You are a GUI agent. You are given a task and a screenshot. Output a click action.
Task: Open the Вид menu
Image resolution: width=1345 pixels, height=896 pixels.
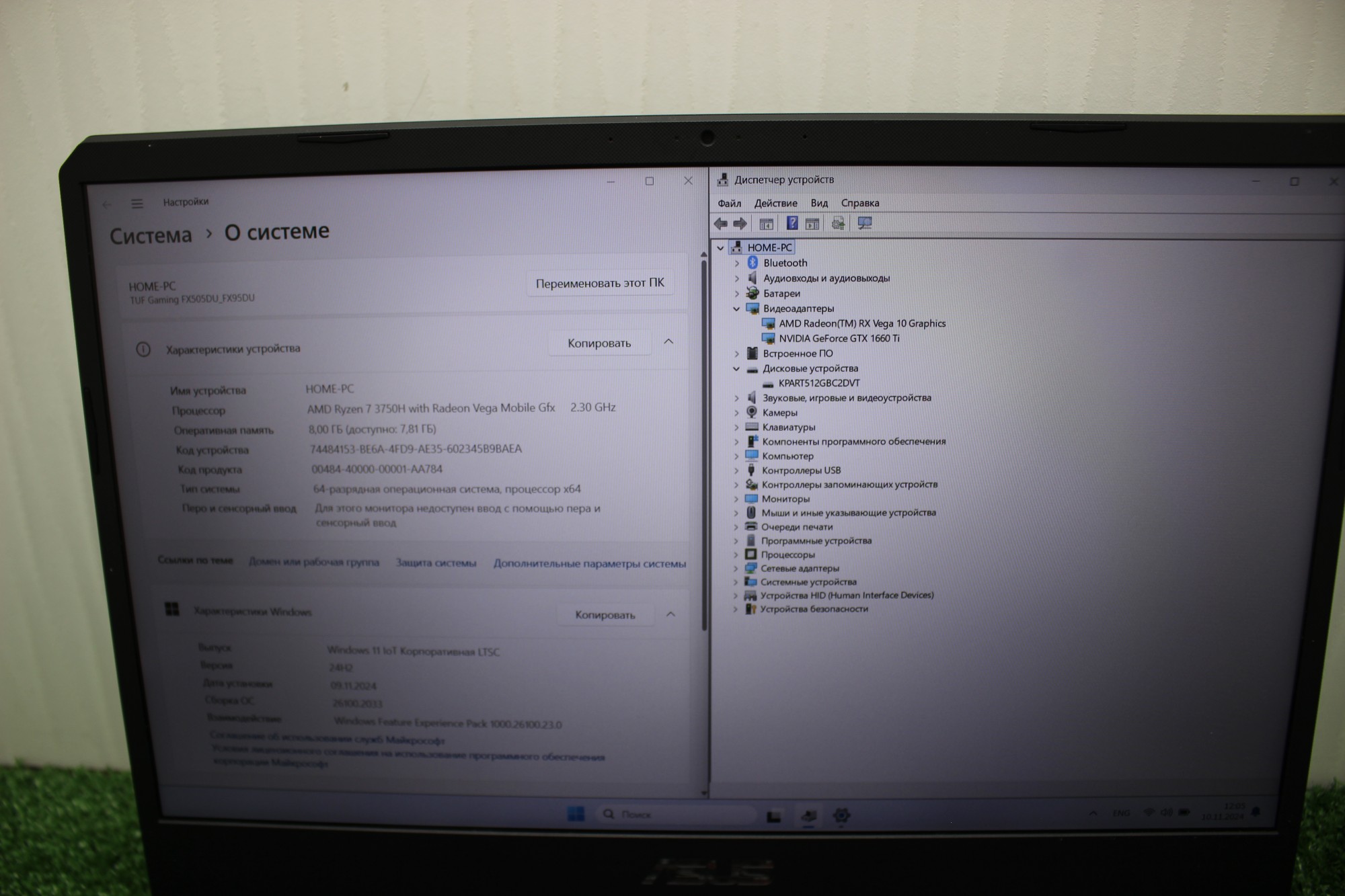pos(818,203)
